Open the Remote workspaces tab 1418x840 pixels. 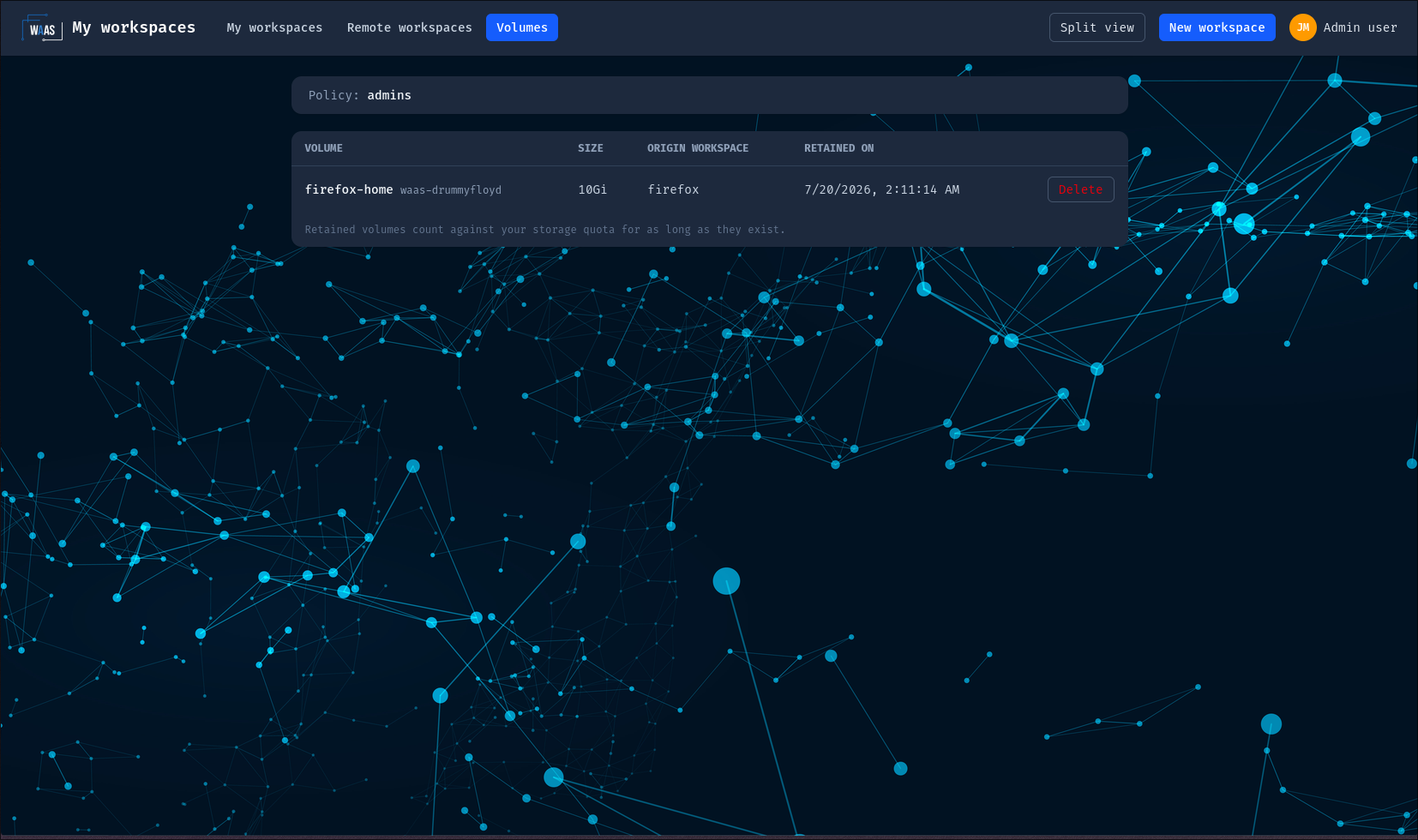[409, 27]
